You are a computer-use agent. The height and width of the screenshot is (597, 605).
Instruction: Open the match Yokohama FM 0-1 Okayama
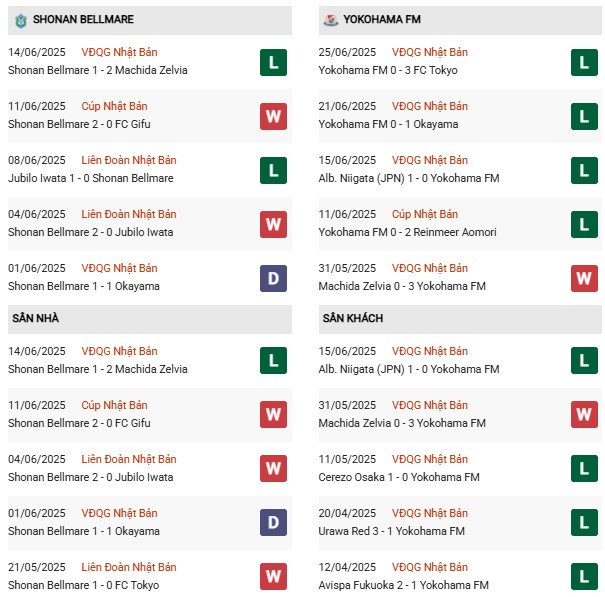(388, 124)
